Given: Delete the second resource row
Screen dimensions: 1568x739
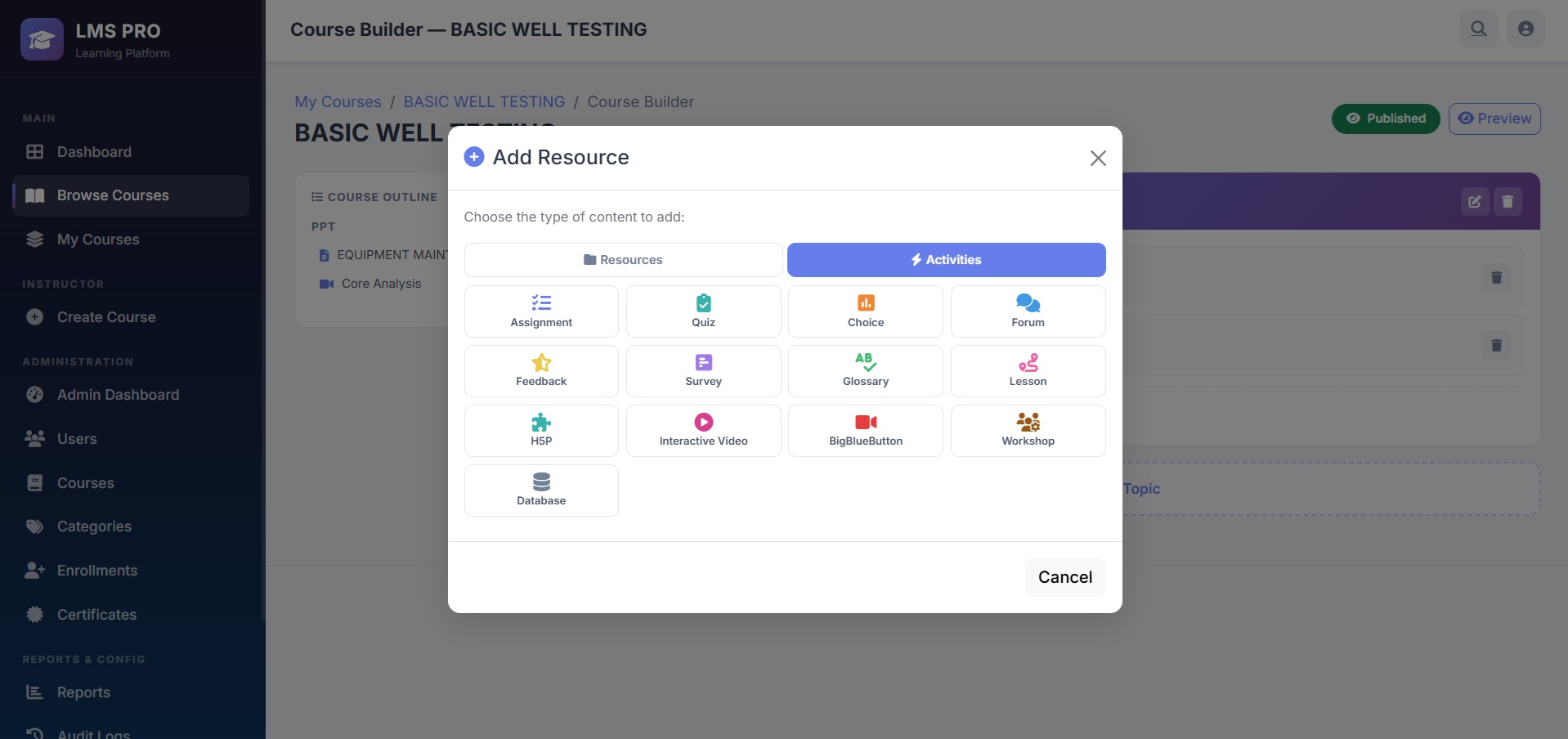Looking at the screenshot, I should (1496, 346).
